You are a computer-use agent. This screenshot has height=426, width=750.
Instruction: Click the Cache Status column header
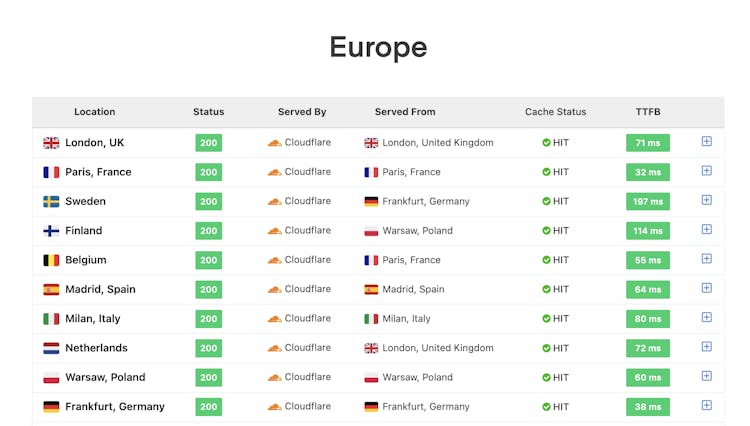pos(555,112)
